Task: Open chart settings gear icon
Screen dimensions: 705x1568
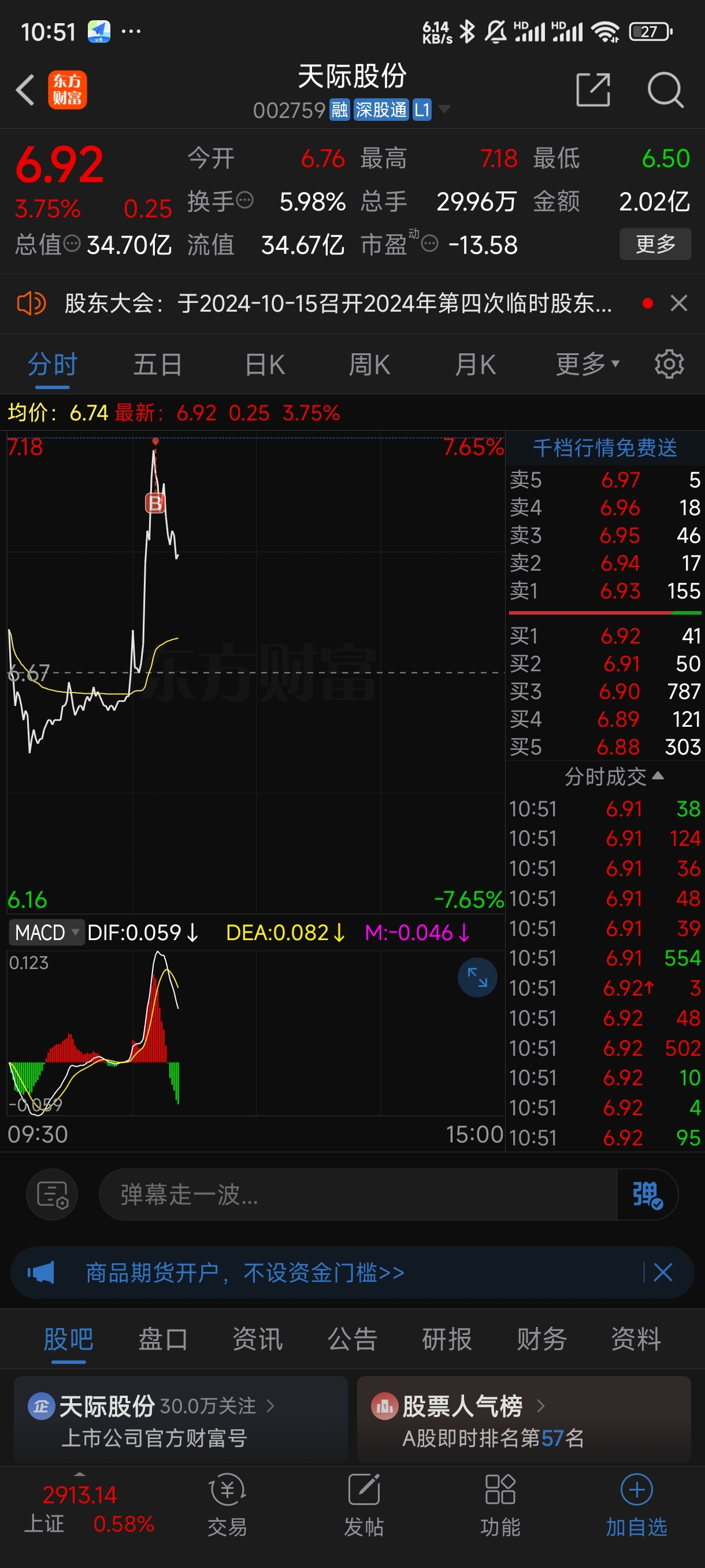Action: [x=669, y=364]
